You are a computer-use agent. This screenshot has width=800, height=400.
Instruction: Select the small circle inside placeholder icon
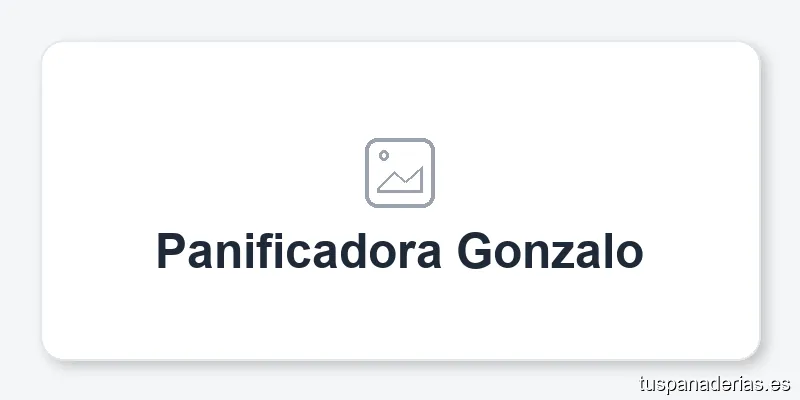click(x=384, y=155)
